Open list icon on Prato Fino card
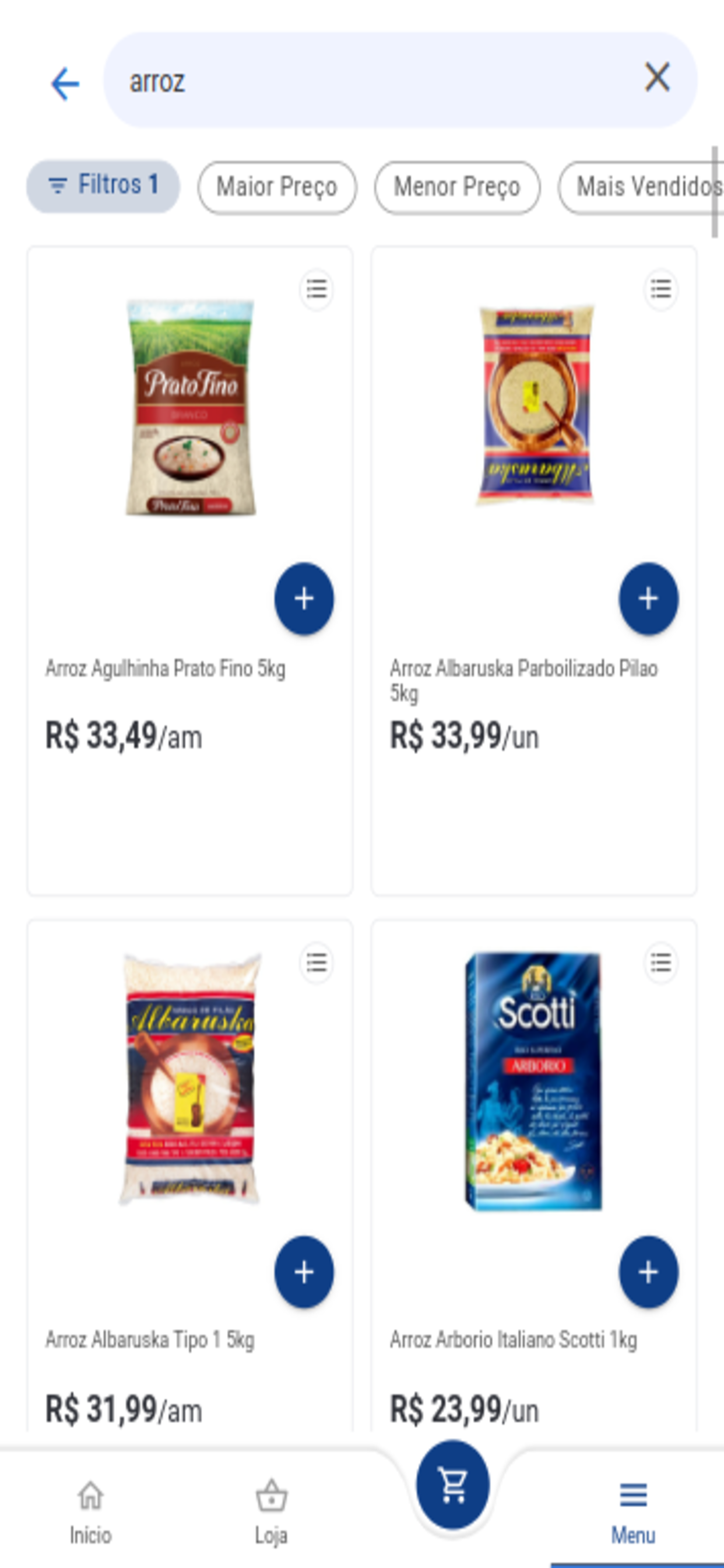This screenshot has height=1568, width=724. [x=317, y=289]
